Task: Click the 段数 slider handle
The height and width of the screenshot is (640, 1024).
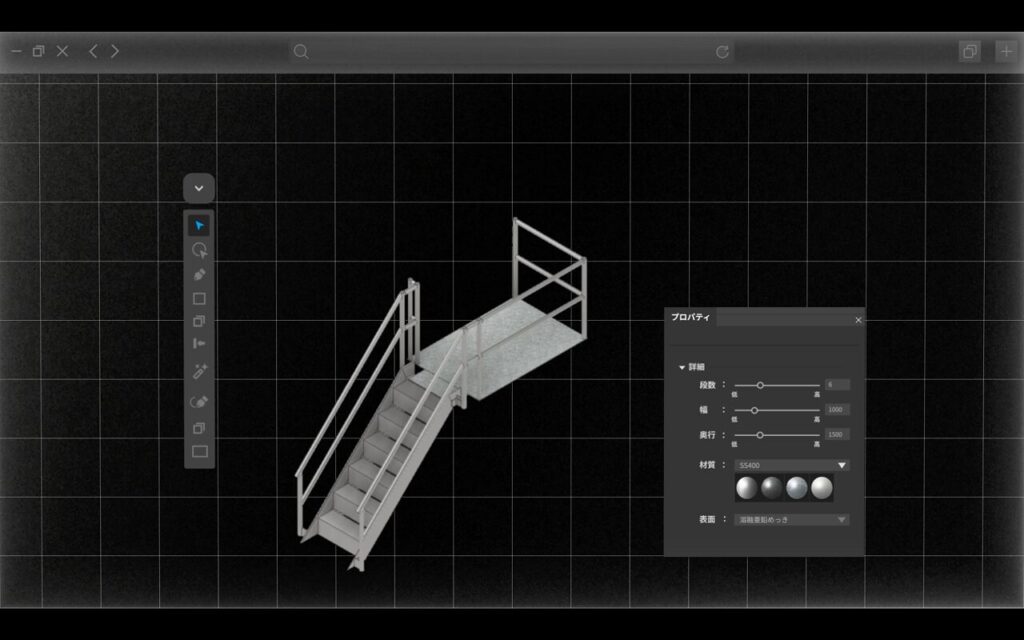Action: coord(760,385)
